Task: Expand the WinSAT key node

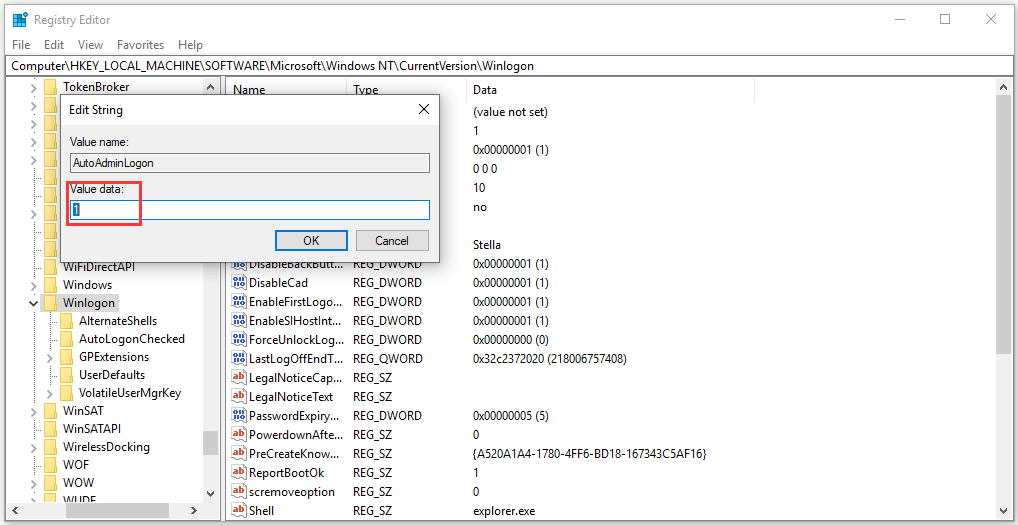Action: 33,411
